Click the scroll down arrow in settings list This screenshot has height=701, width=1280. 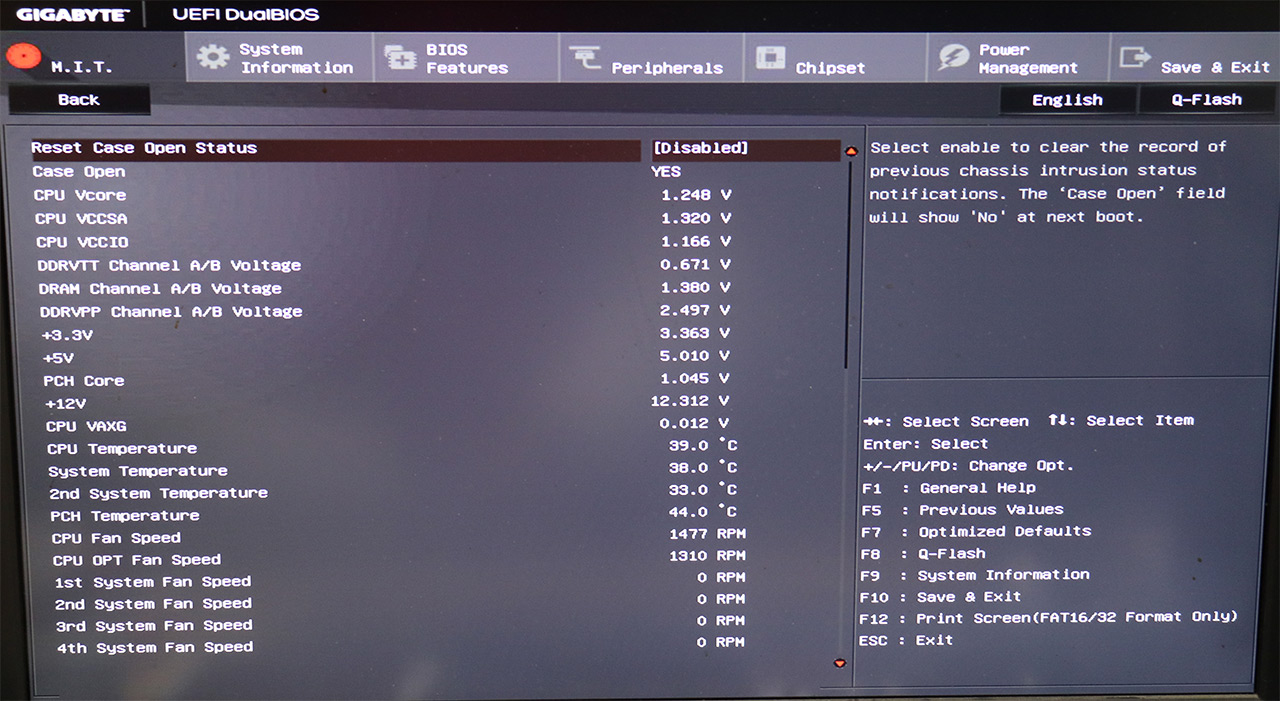click(x=839, y=663)
